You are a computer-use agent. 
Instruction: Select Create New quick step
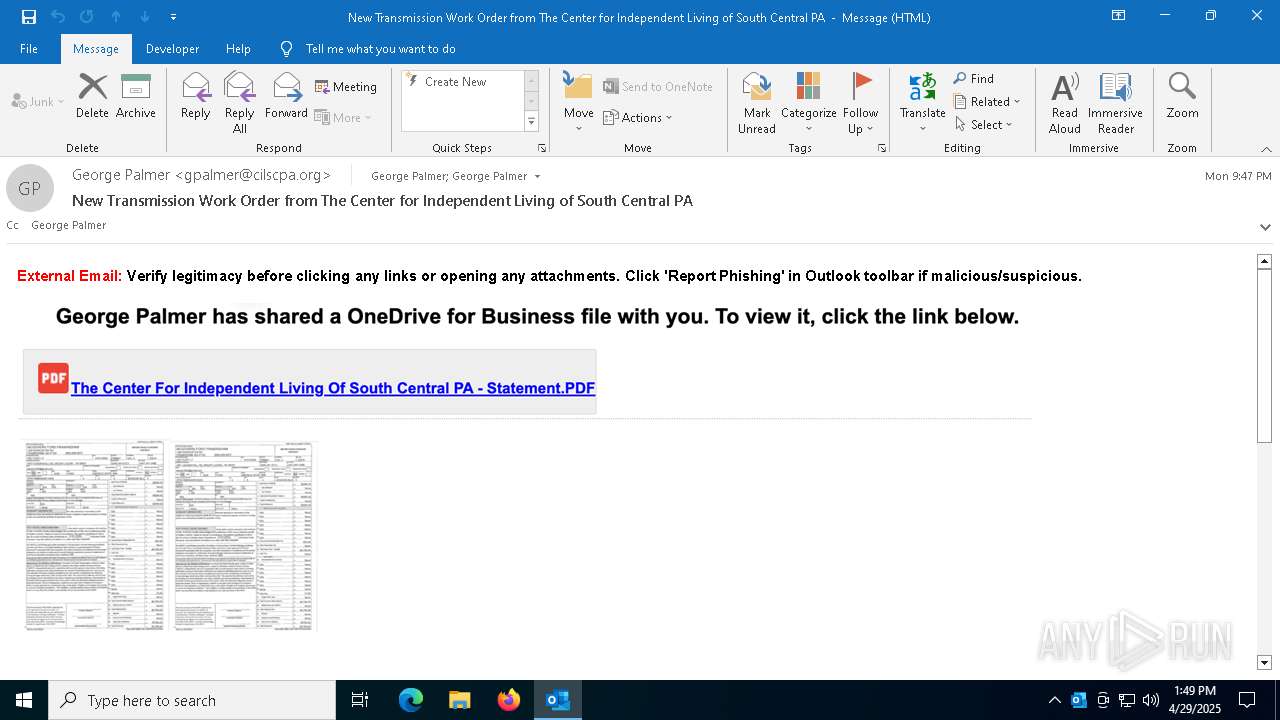click(x=455, y=82)
